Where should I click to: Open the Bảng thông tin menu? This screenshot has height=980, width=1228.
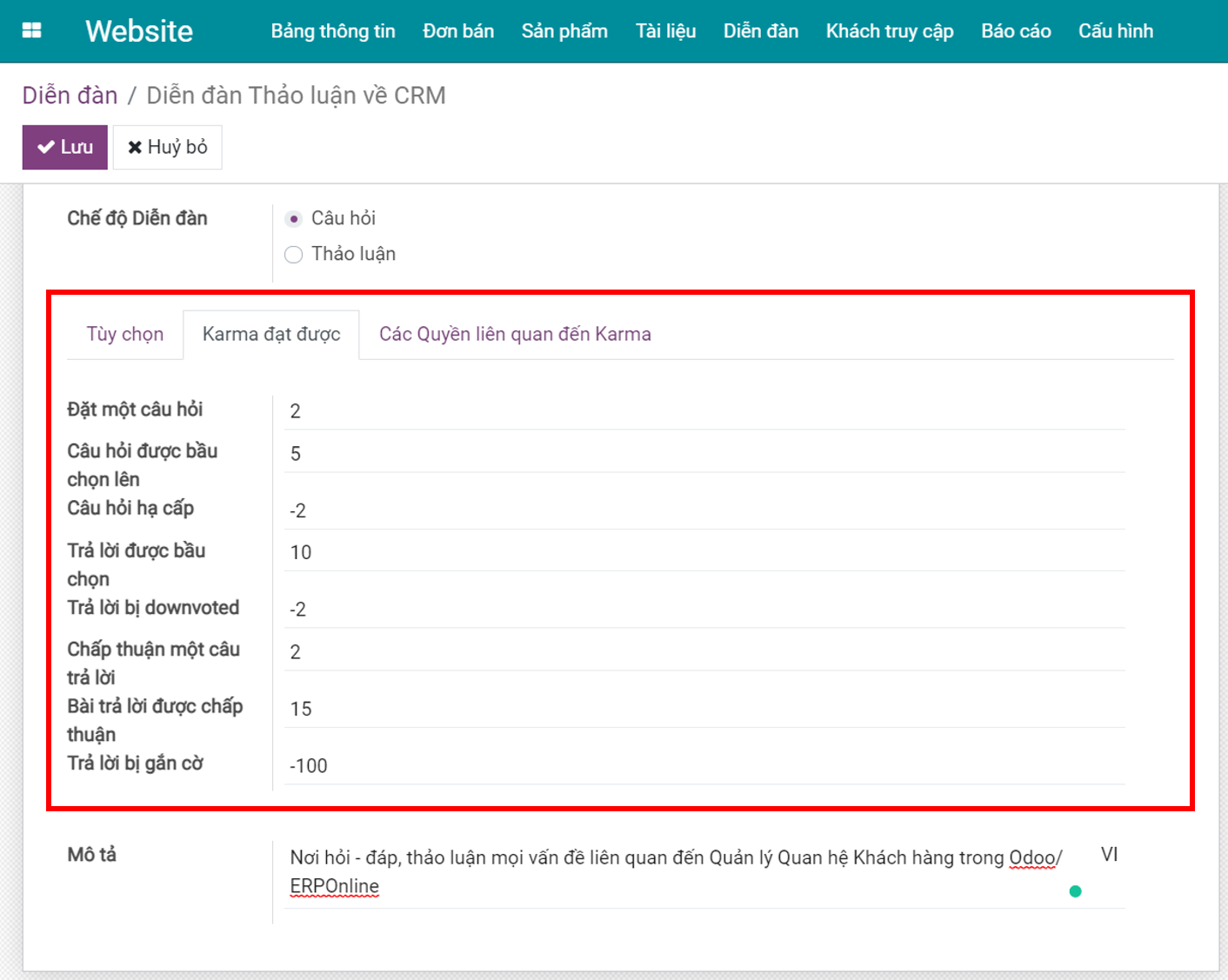coord(333,31)
